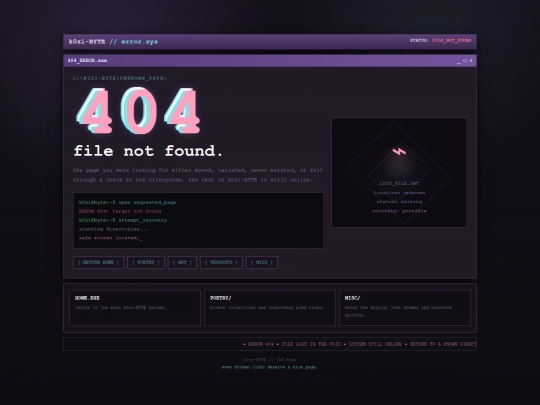Click 'status: missing' text
This screenshot has width=540, height=405.
(x=399, y=202)
